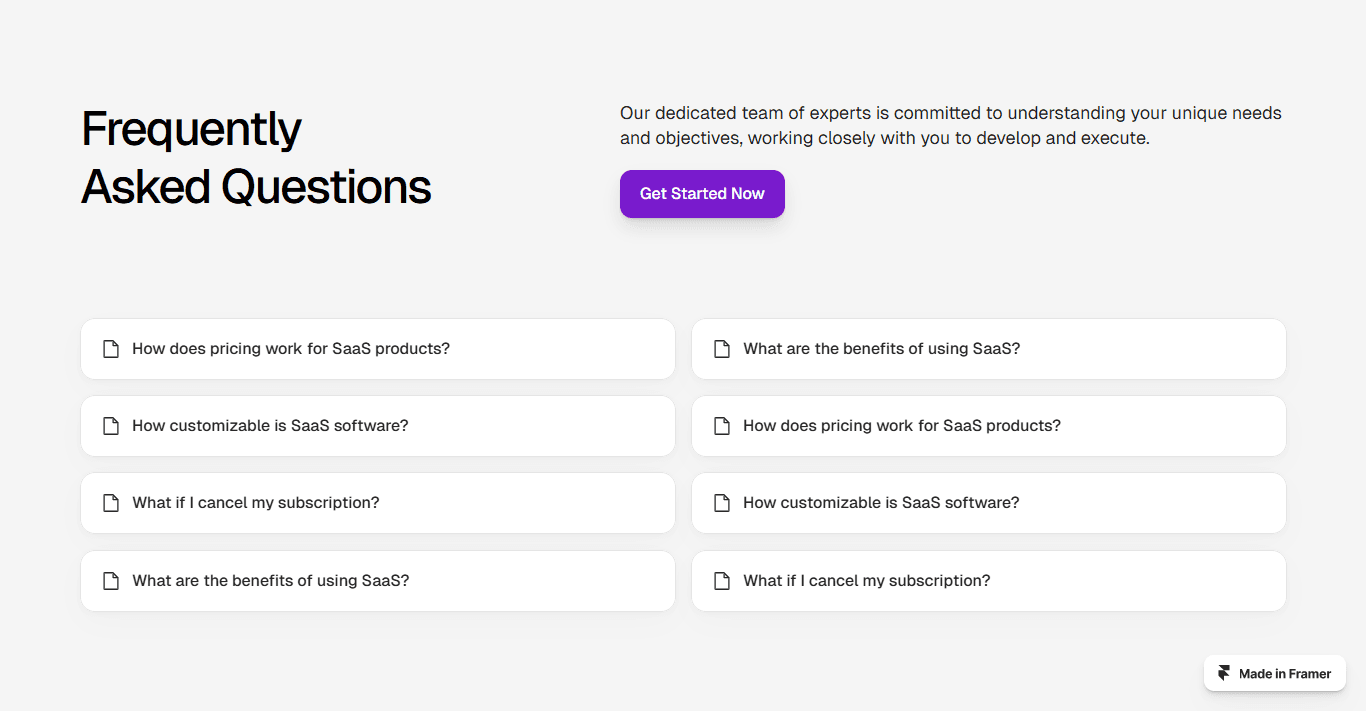This screenshot has height=712, width=1366.
Task: Click document icon next to left-column customizable question
Action: [x=111, y=426]
